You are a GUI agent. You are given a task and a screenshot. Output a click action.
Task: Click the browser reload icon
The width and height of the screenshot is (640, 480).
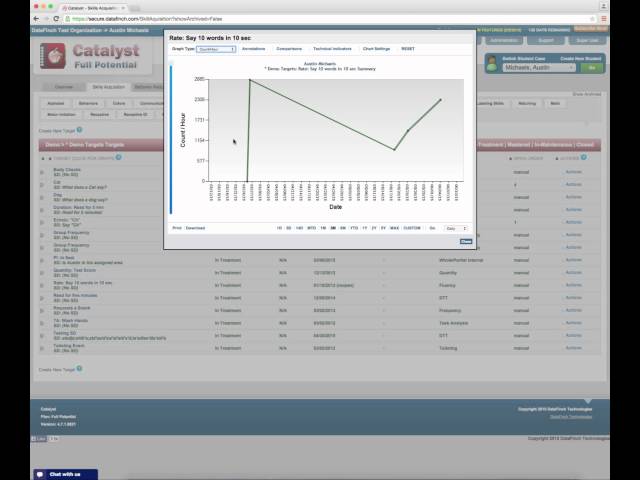56,19
